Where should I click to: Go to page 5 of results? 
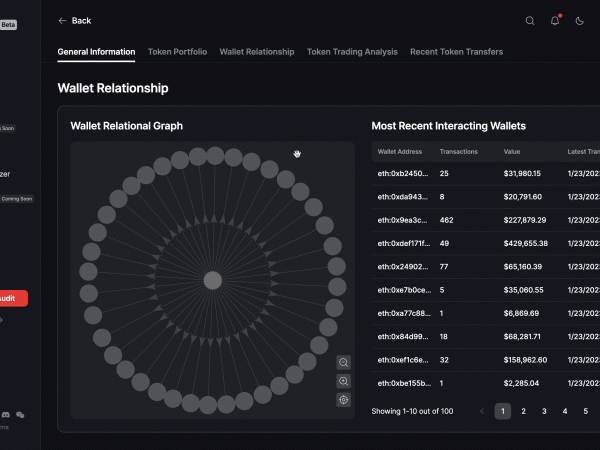(x=585, y=411)
